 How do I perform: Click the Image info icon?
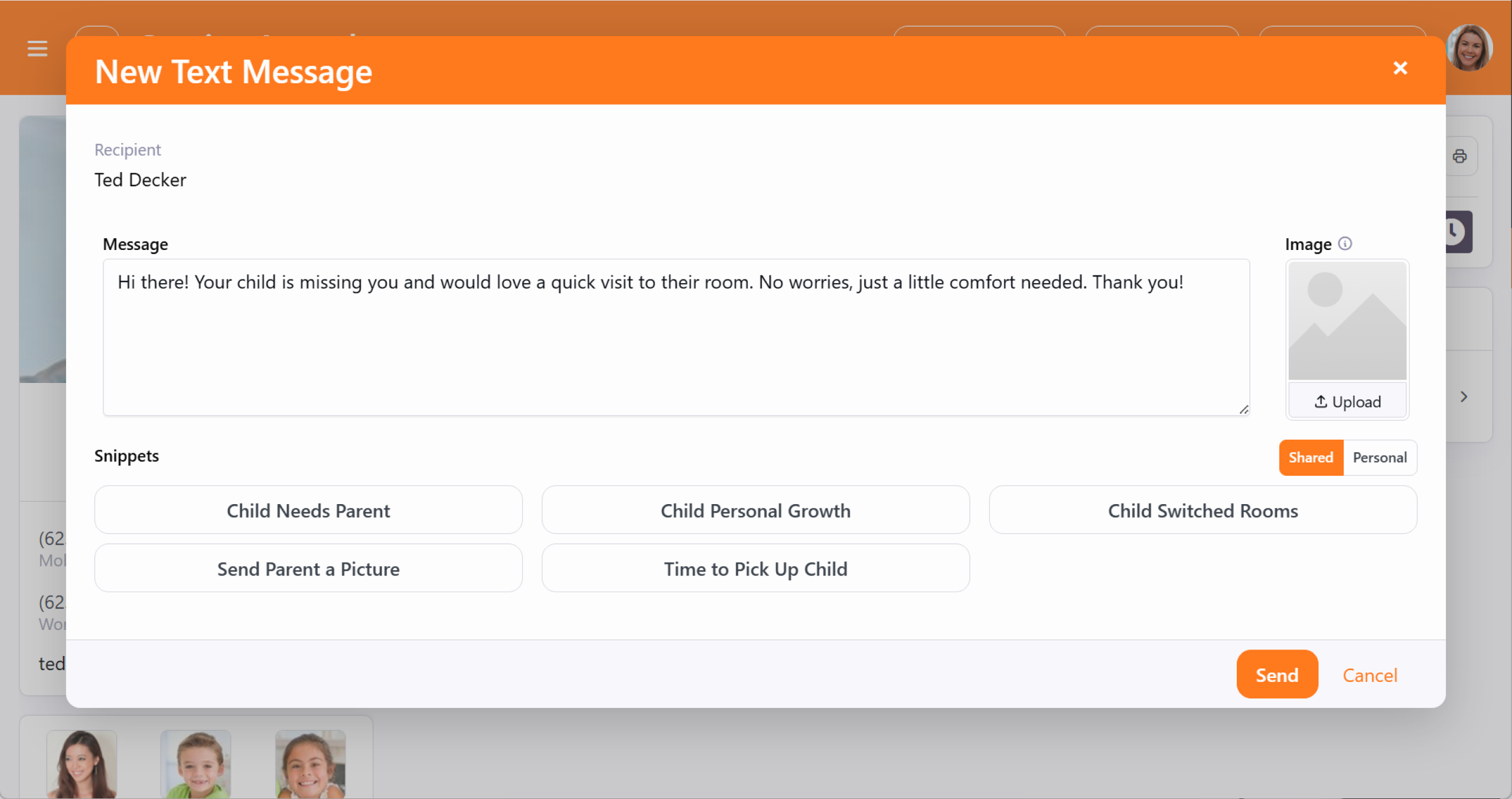click(1345, 243)
